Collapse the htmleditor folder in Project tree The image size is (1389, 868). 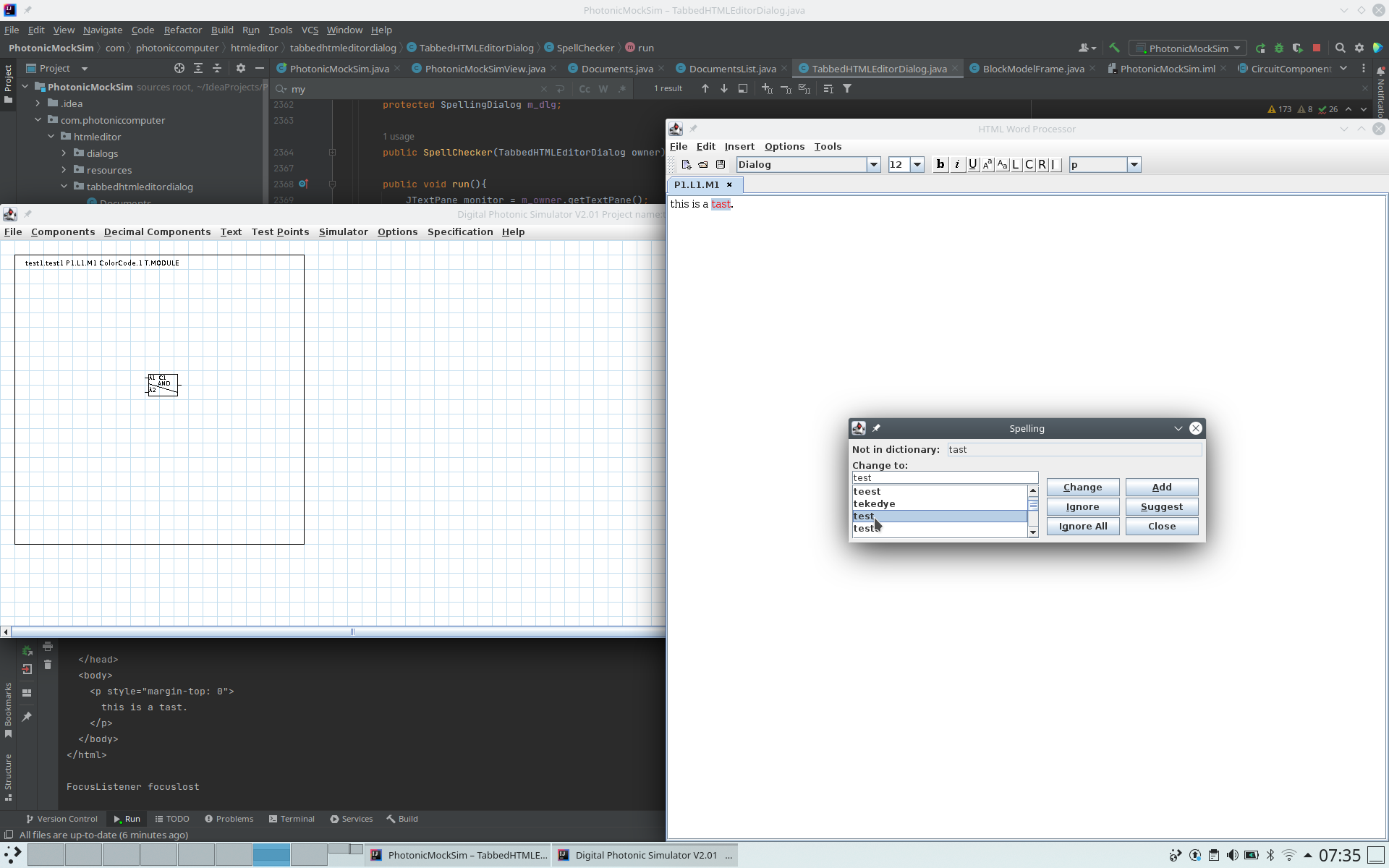51,137
